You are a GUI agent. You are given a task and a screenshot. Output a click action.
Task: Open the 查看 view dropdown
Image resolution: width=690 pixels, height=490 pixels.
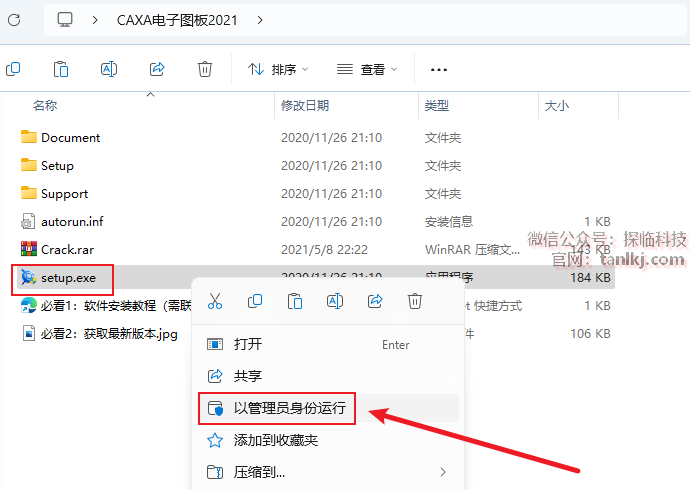click(x=367, y=69)
